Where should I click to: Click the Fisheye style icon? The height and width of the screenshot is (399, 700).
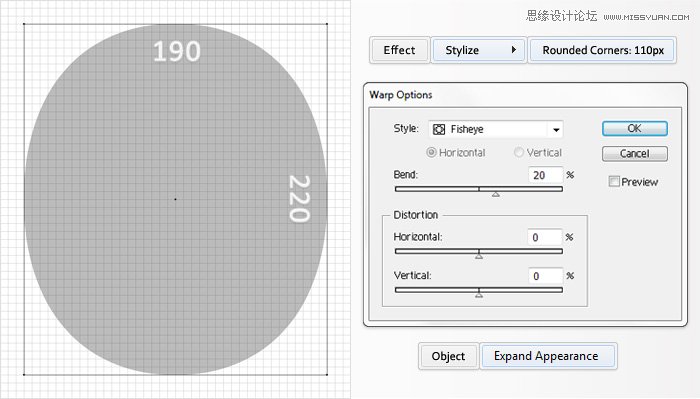click(x=439, y=129)
